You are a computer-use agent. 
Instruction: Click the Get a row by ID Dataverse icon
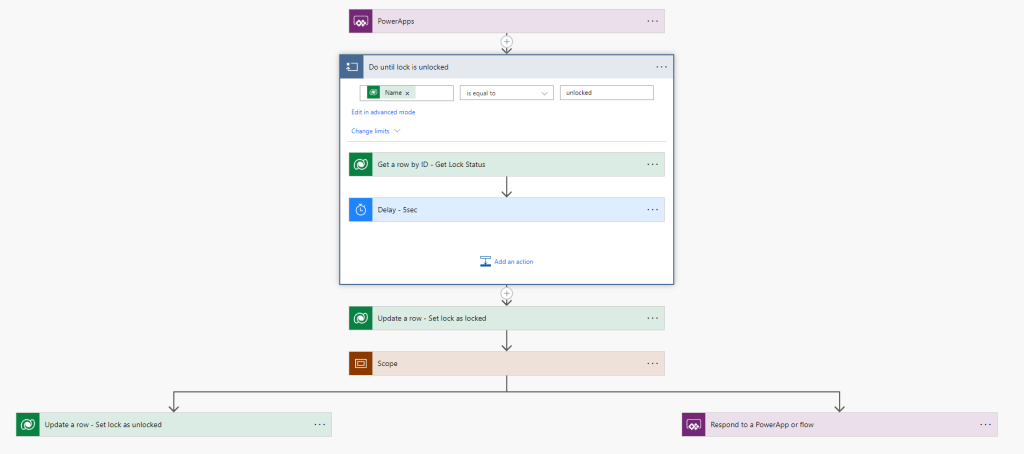[360, 164]
